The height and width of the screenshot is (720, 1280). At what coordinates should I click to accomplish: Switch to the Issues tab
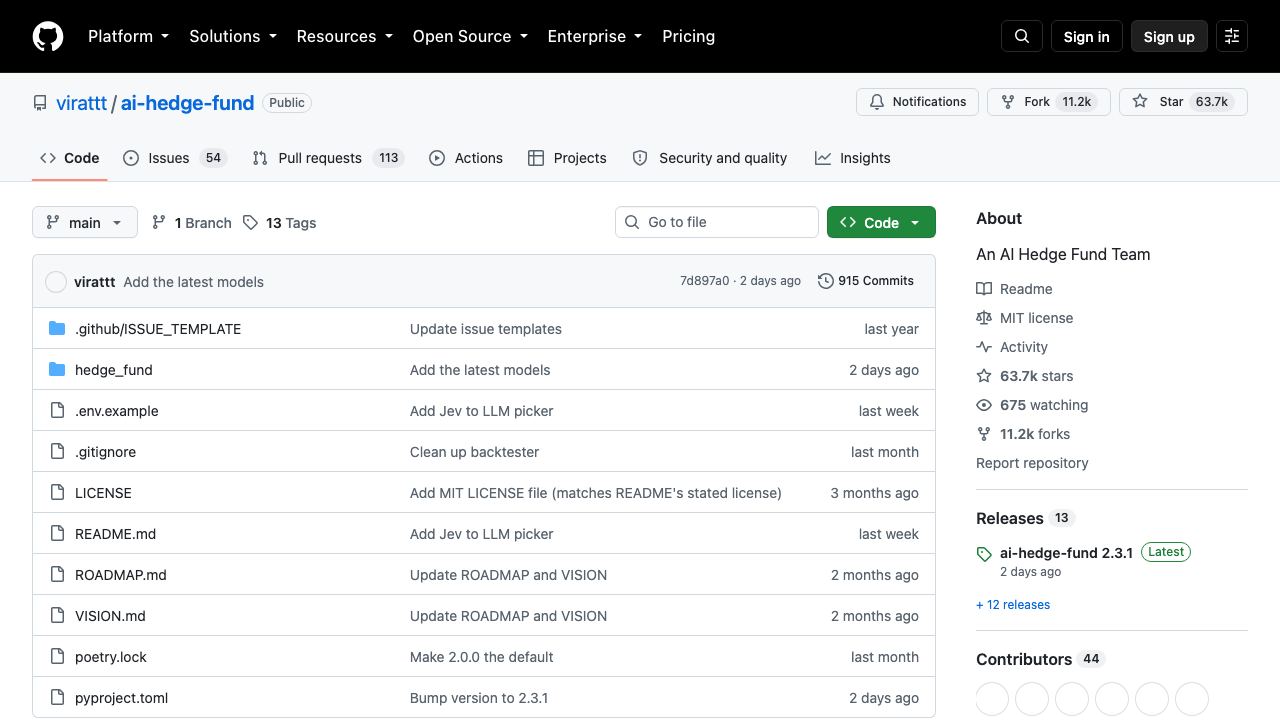(x=176, y=158)
